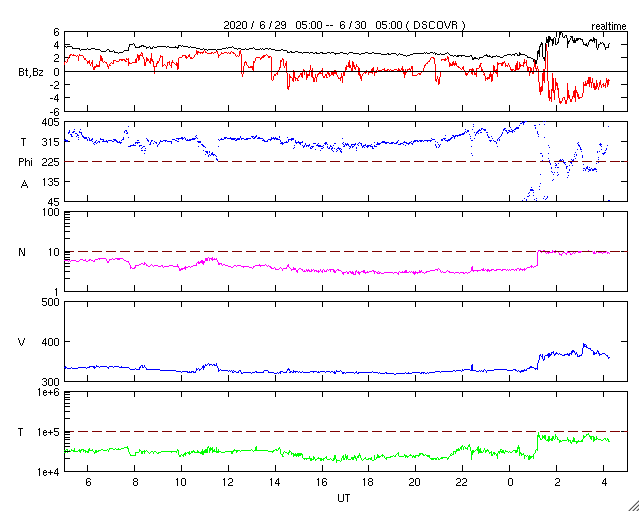Select the '300' tick on V axis

point(52,381)
